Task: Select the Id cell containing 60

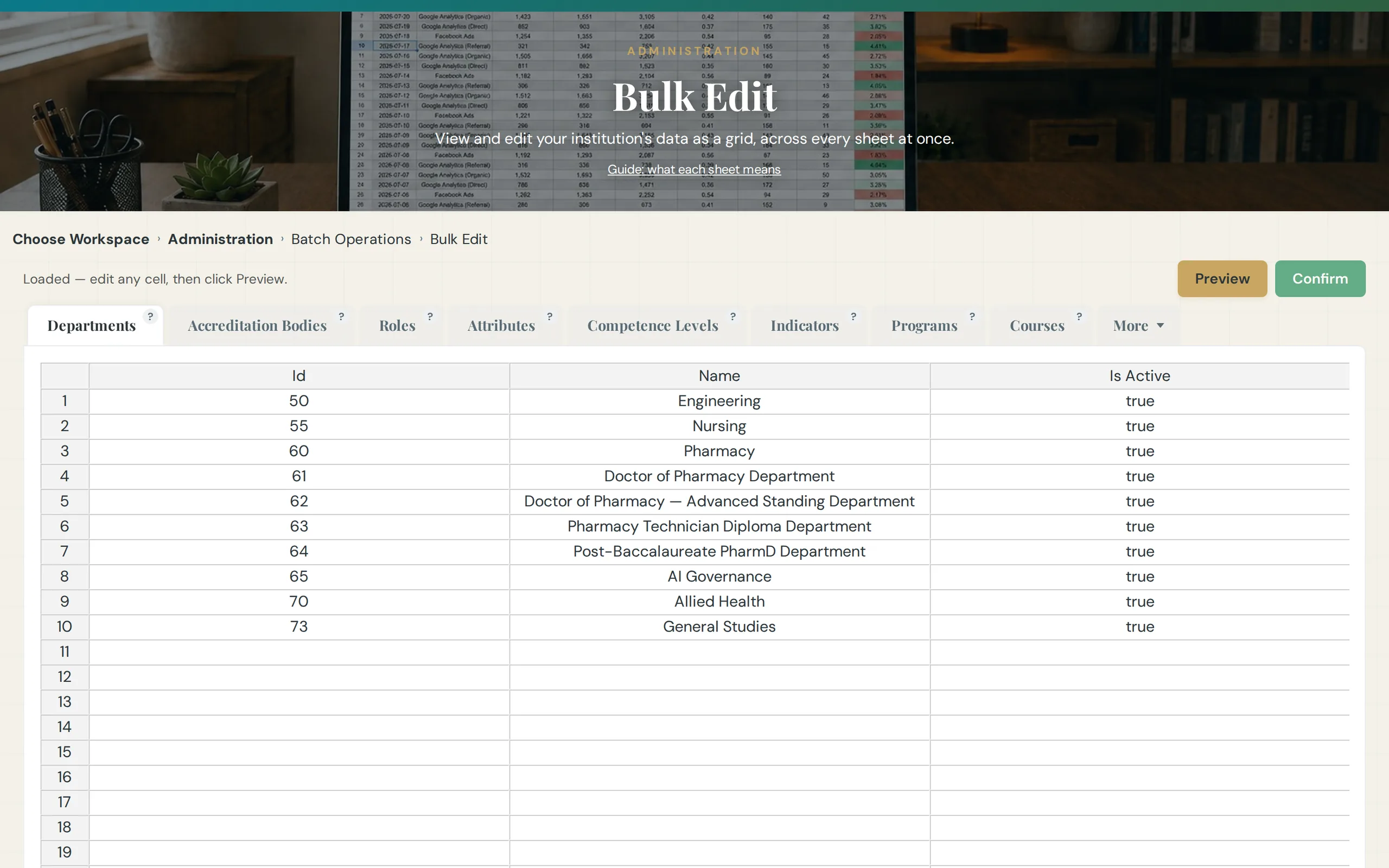Action: click(299, 451)
